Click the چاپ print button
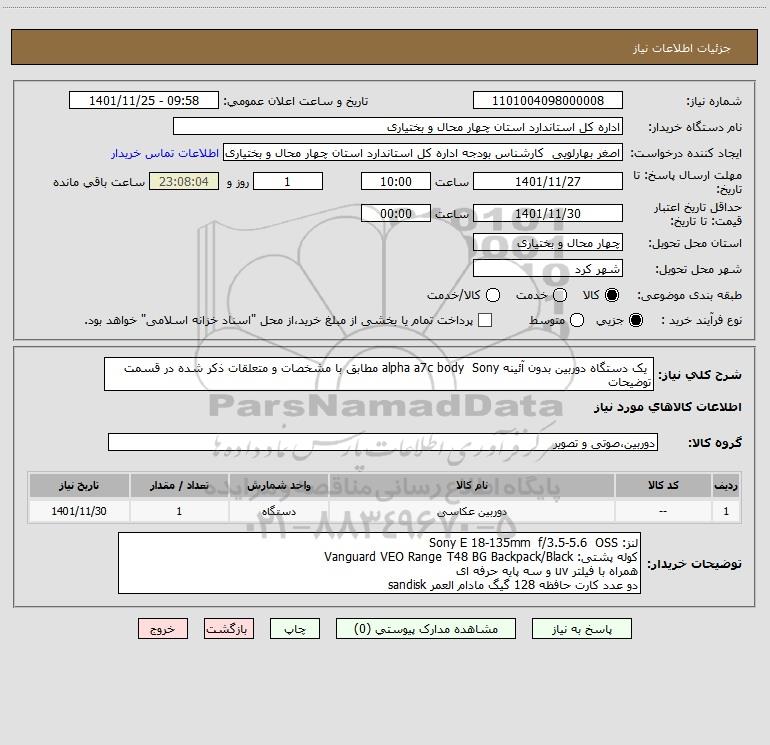The width and height of the screenshot is (770, 745). (295, 629)
